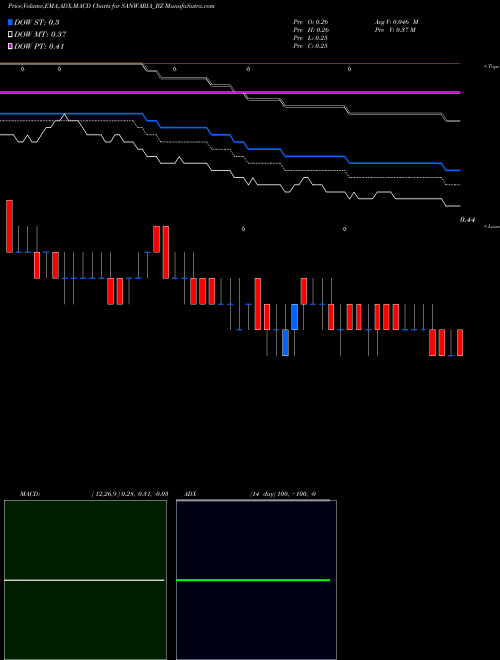
Task: Click the 'Pre V: 0.37 M' value
Action: pyautogui.click(x=395, y=30)
